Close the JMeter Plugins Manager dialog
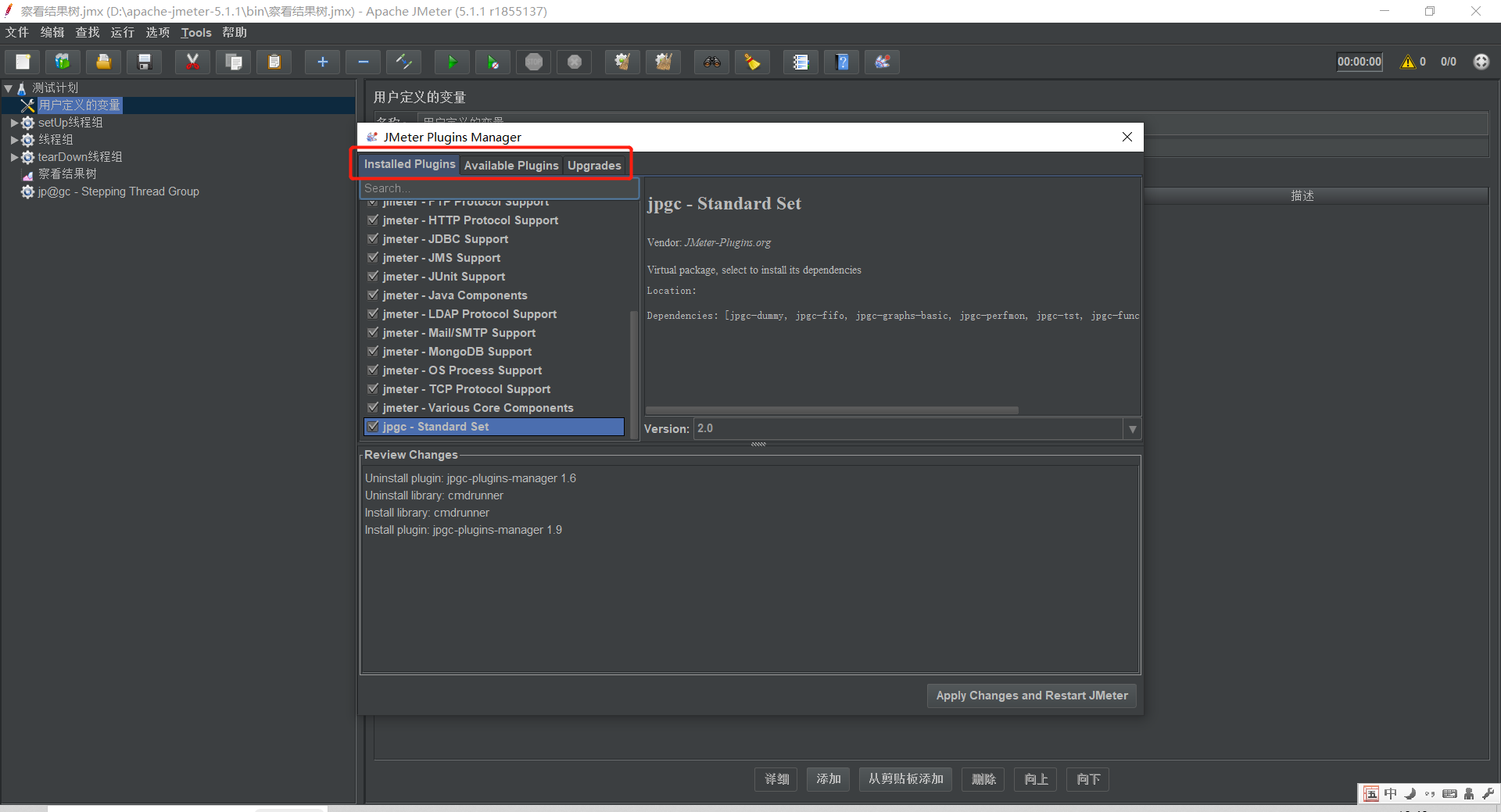 [x=1127, y=137]
